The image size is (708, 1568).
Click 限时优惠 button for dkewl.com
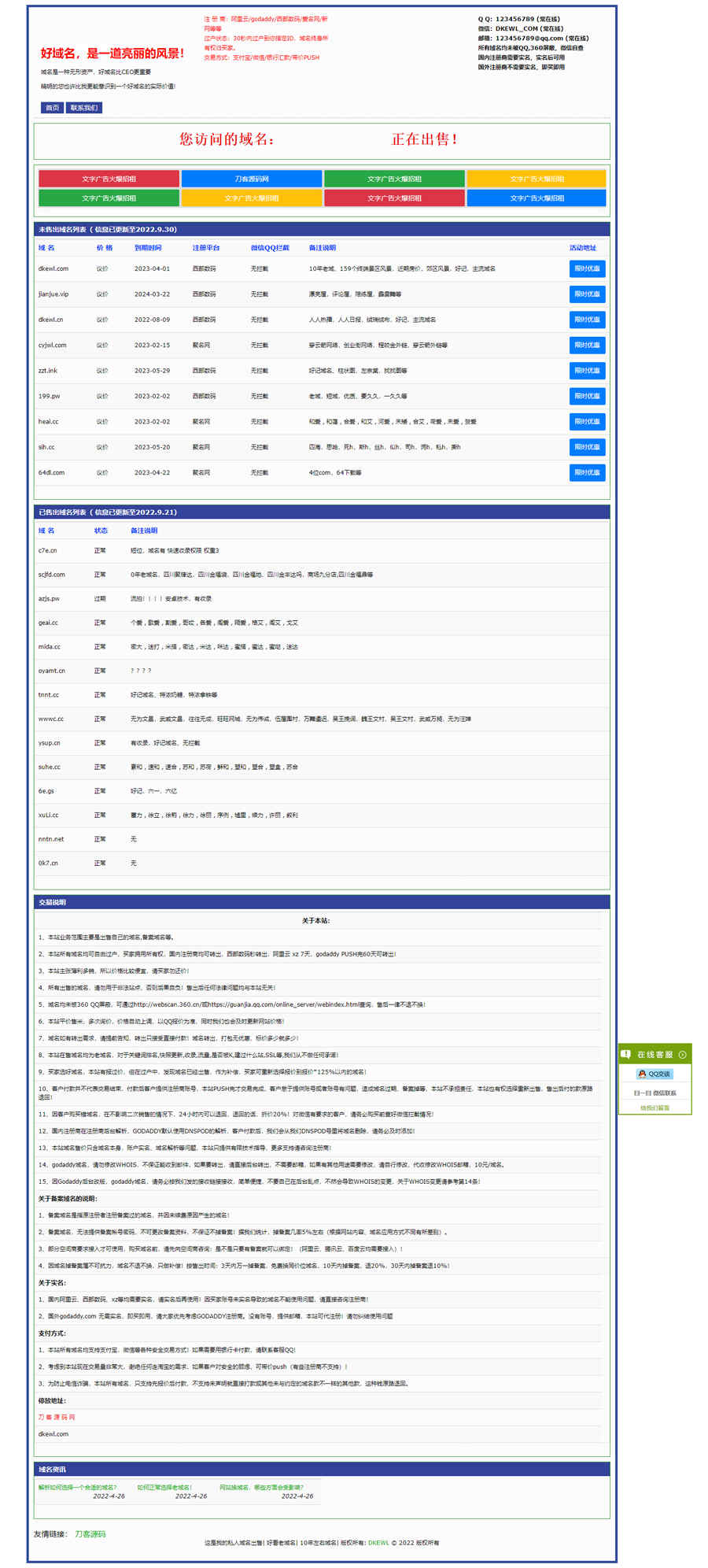coord(587,268)
